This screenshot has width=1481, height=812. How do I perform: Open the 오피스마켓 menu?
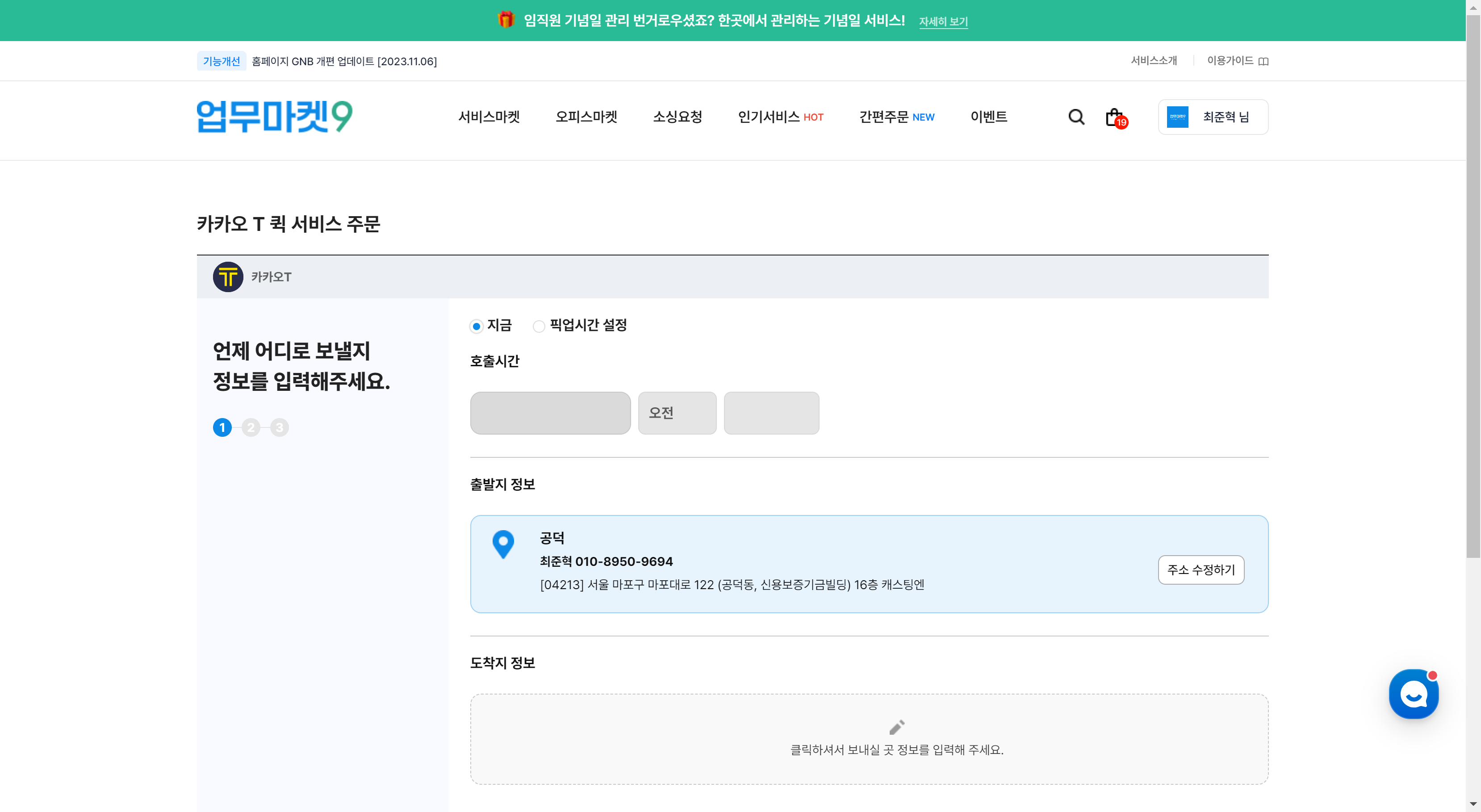586,117
